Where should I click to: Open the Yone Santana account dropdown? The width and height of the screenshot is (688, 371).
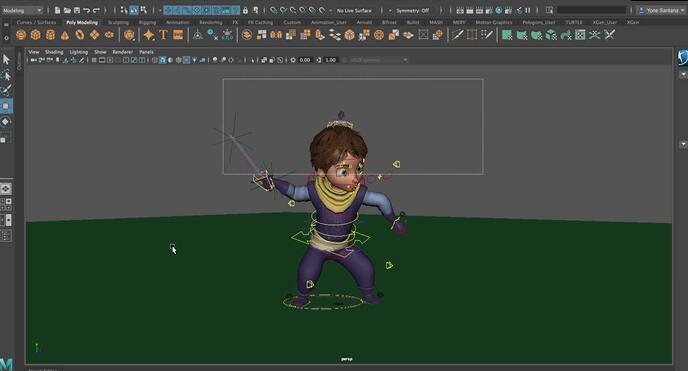coord(662,10)
